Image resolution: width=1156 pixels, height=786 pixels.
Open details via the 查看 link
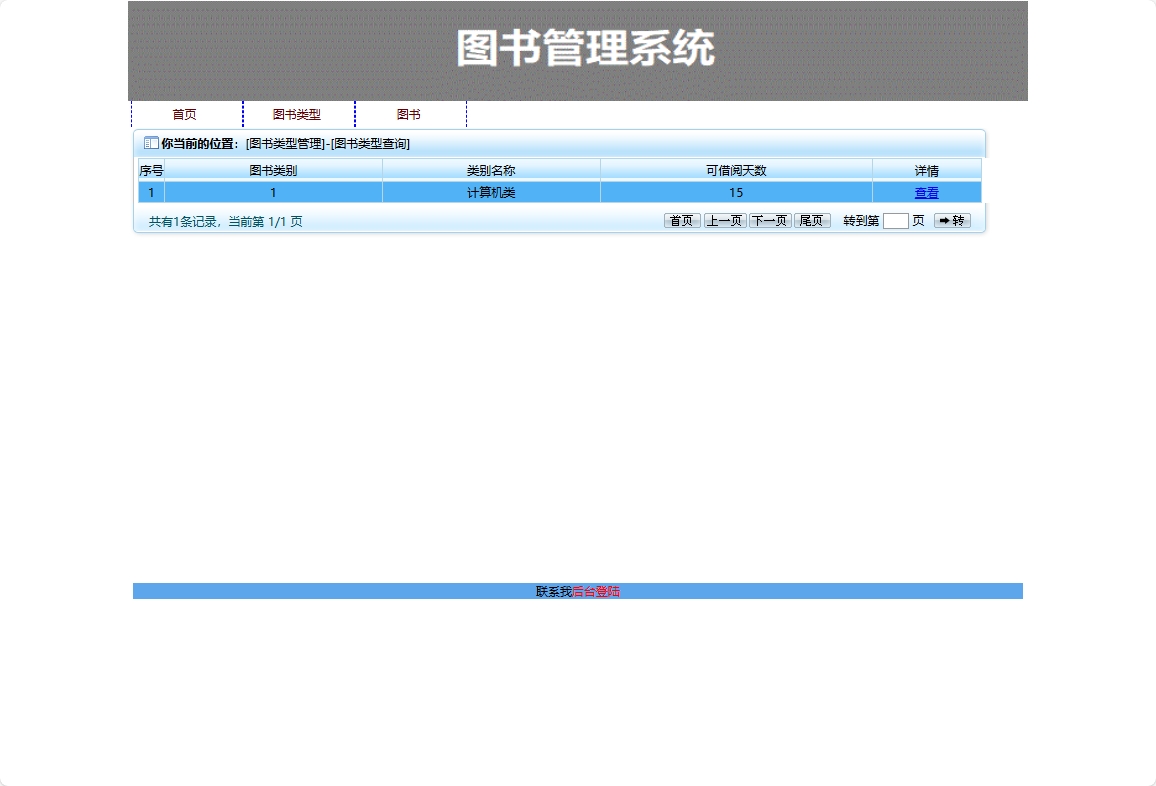coord(926,192)
